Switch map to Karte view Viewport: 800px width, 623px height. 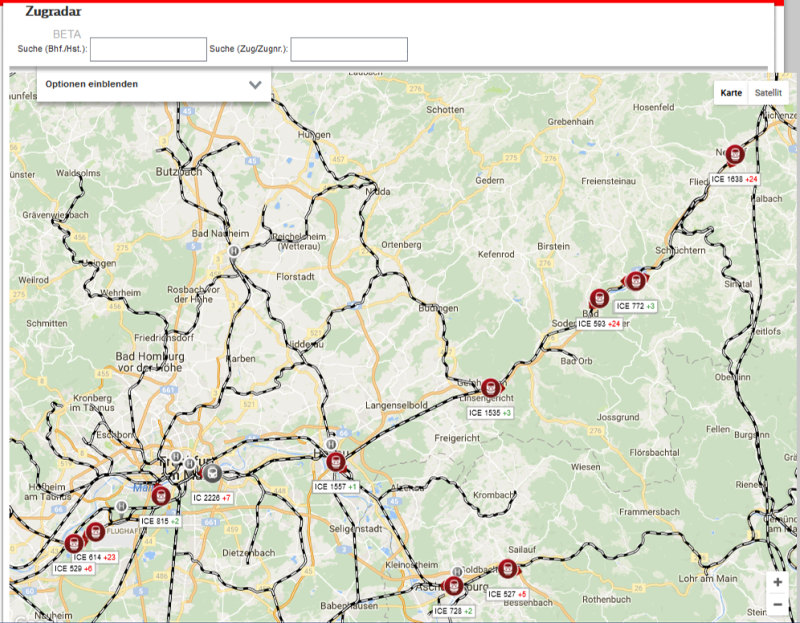(731, 92)
